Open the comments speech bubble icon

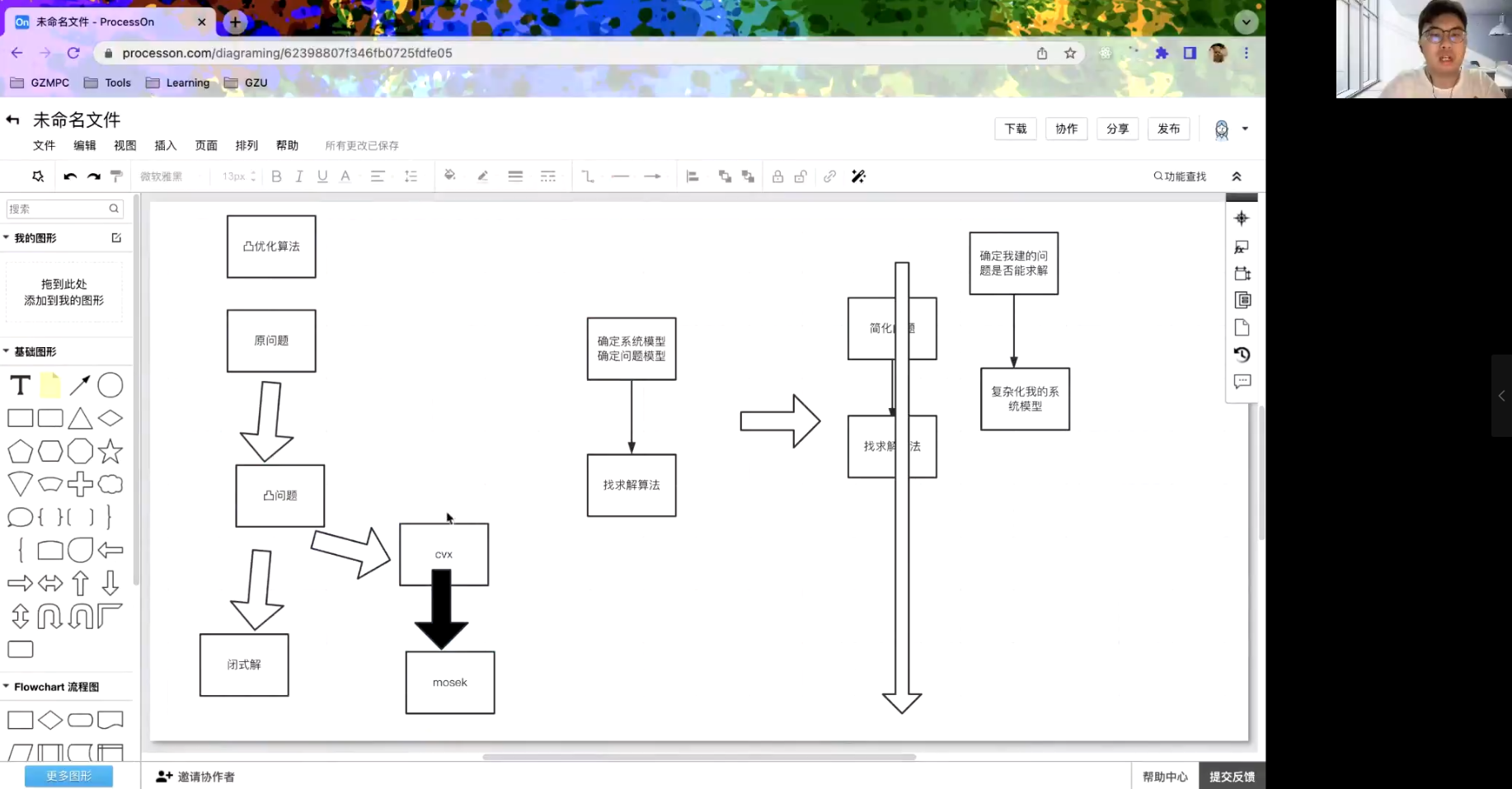coord(1242,382)
